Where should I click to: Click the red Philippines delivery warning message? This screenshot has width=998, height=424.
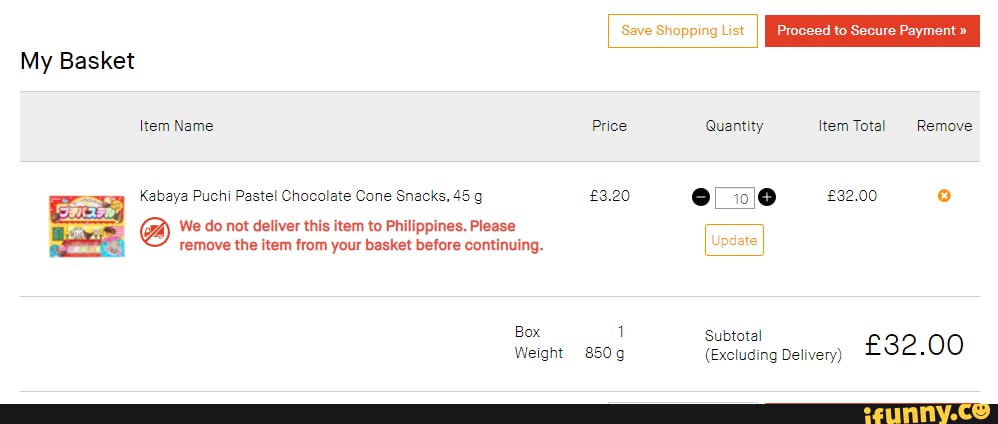pyautogui.click(x=361, y=235)
